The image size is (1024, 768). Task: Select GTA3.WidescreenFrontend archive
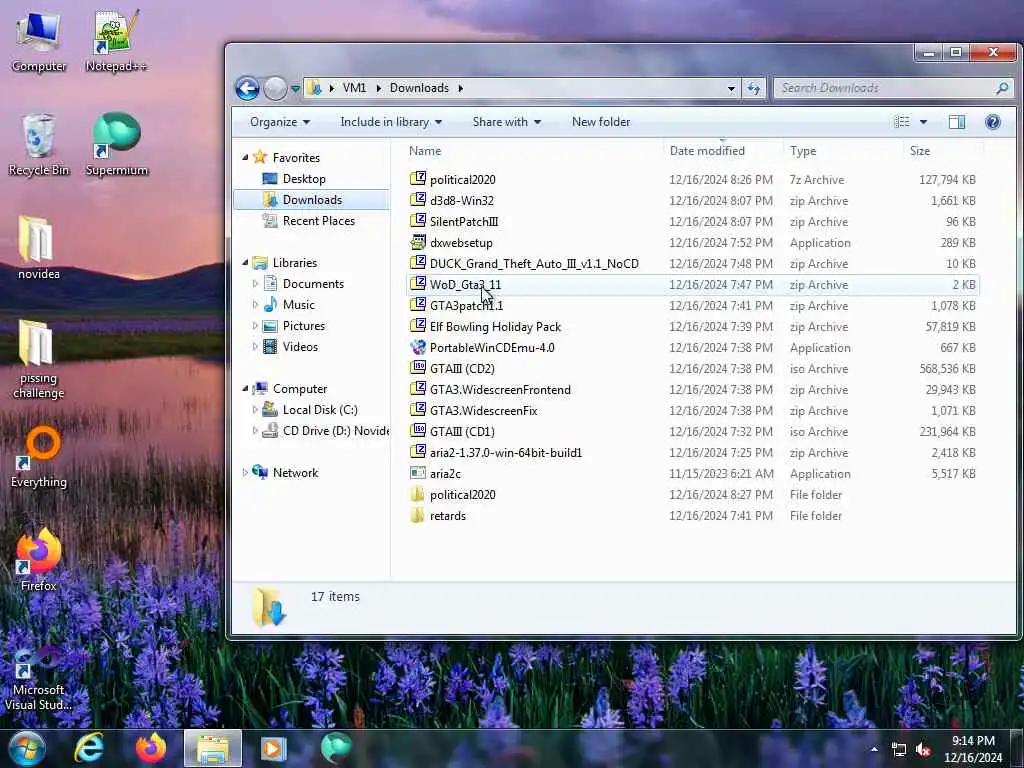coord(500,390)
